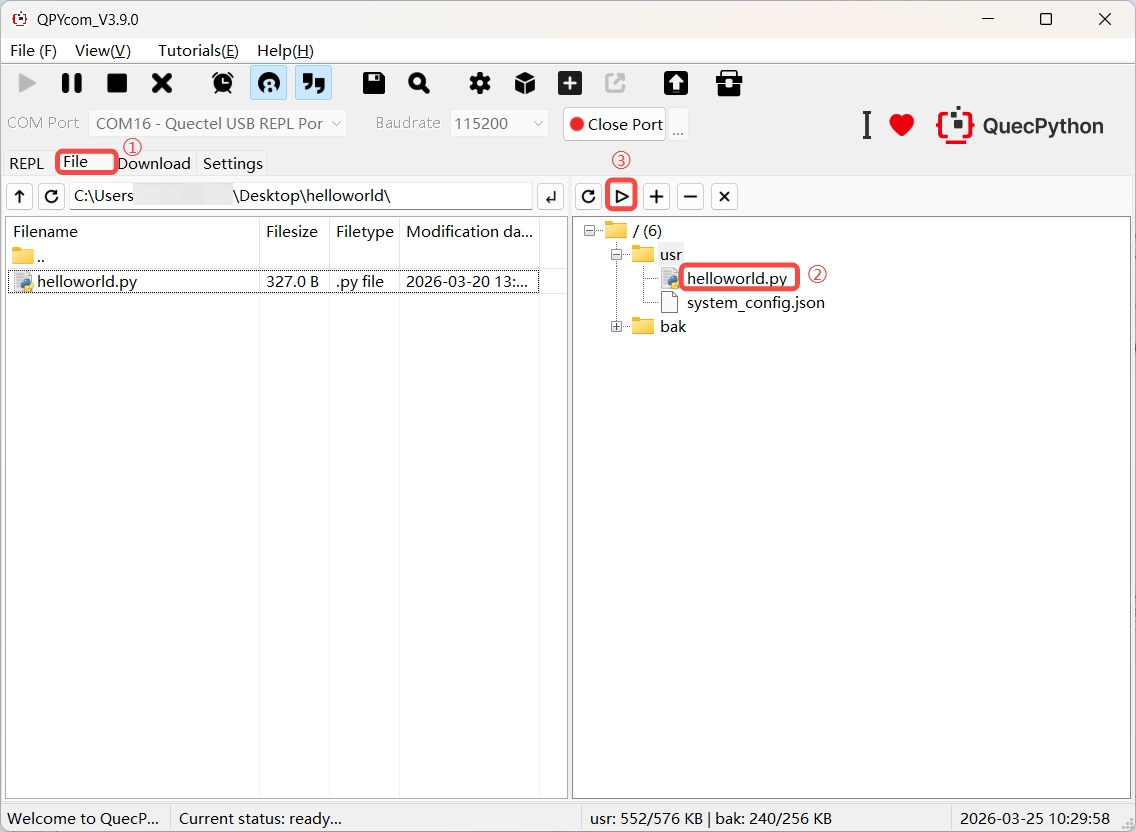Switch to the Download tab

154,163
